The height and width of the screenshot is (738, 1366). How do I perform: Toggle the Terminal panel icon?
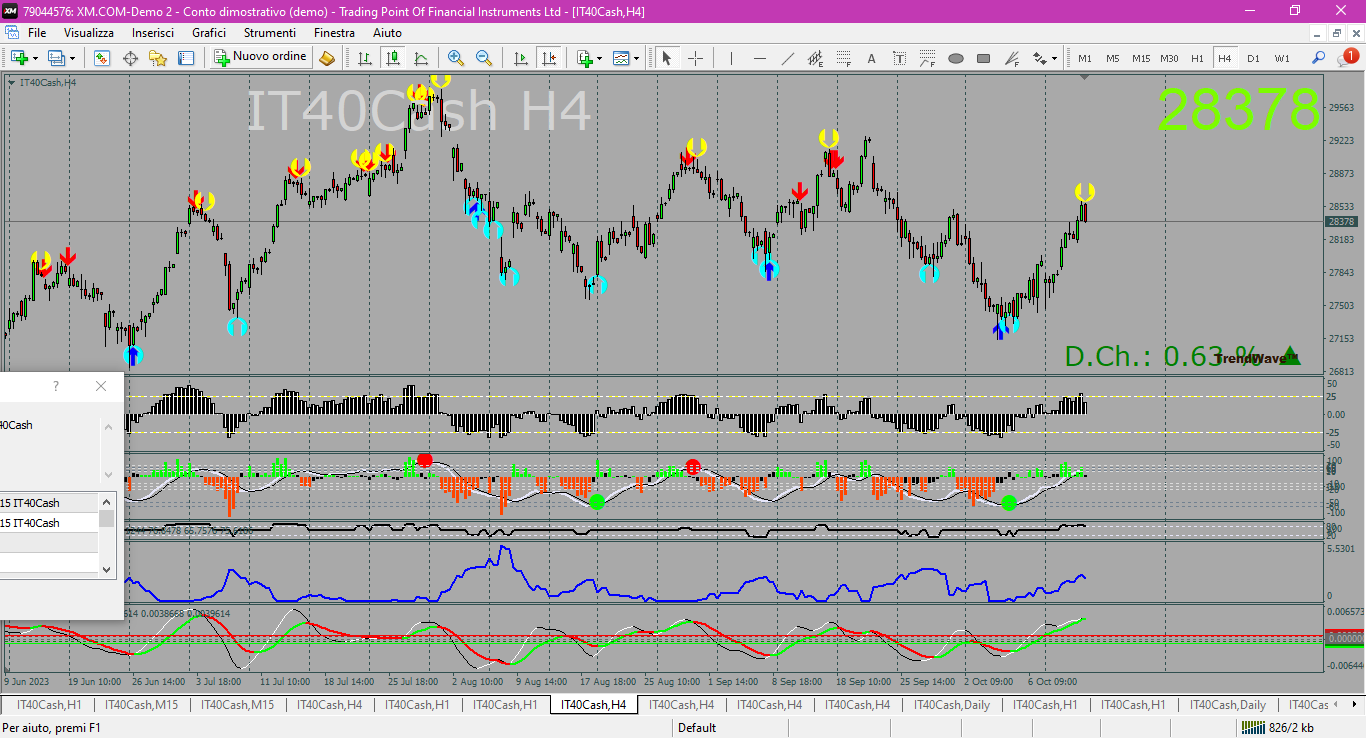186,58
